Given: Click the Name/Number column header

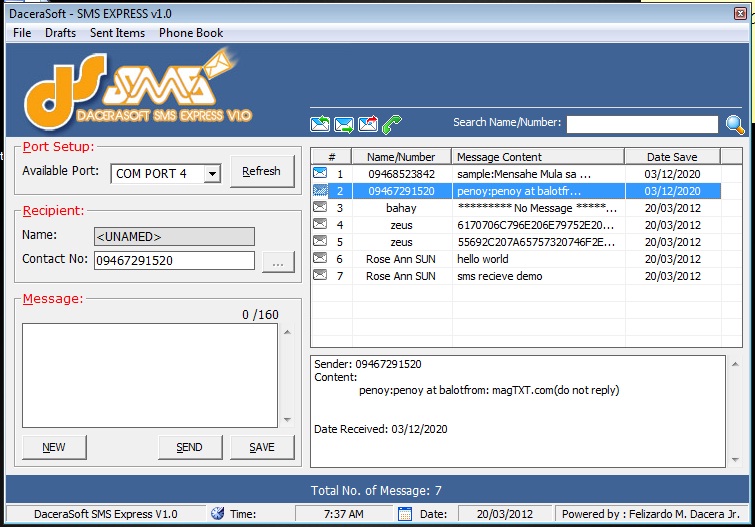Looking at the screenshot, I should [x=401, y=157].
